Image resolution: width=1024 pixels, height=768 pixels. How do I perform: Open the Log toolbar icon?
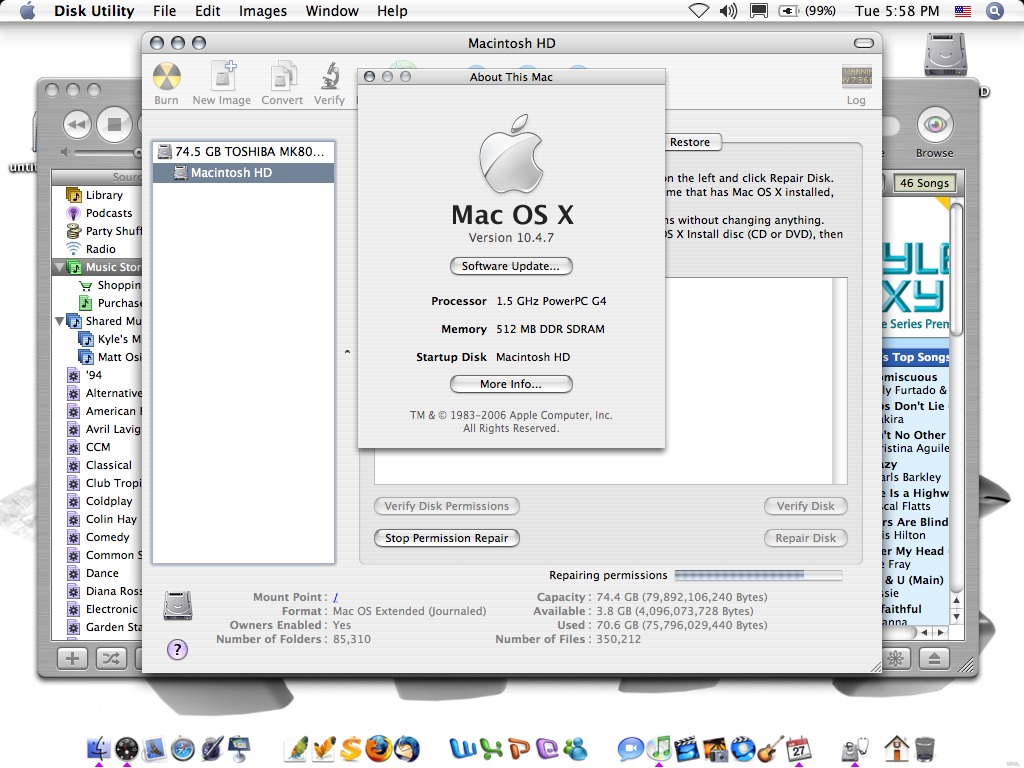[x=856, y=77]
